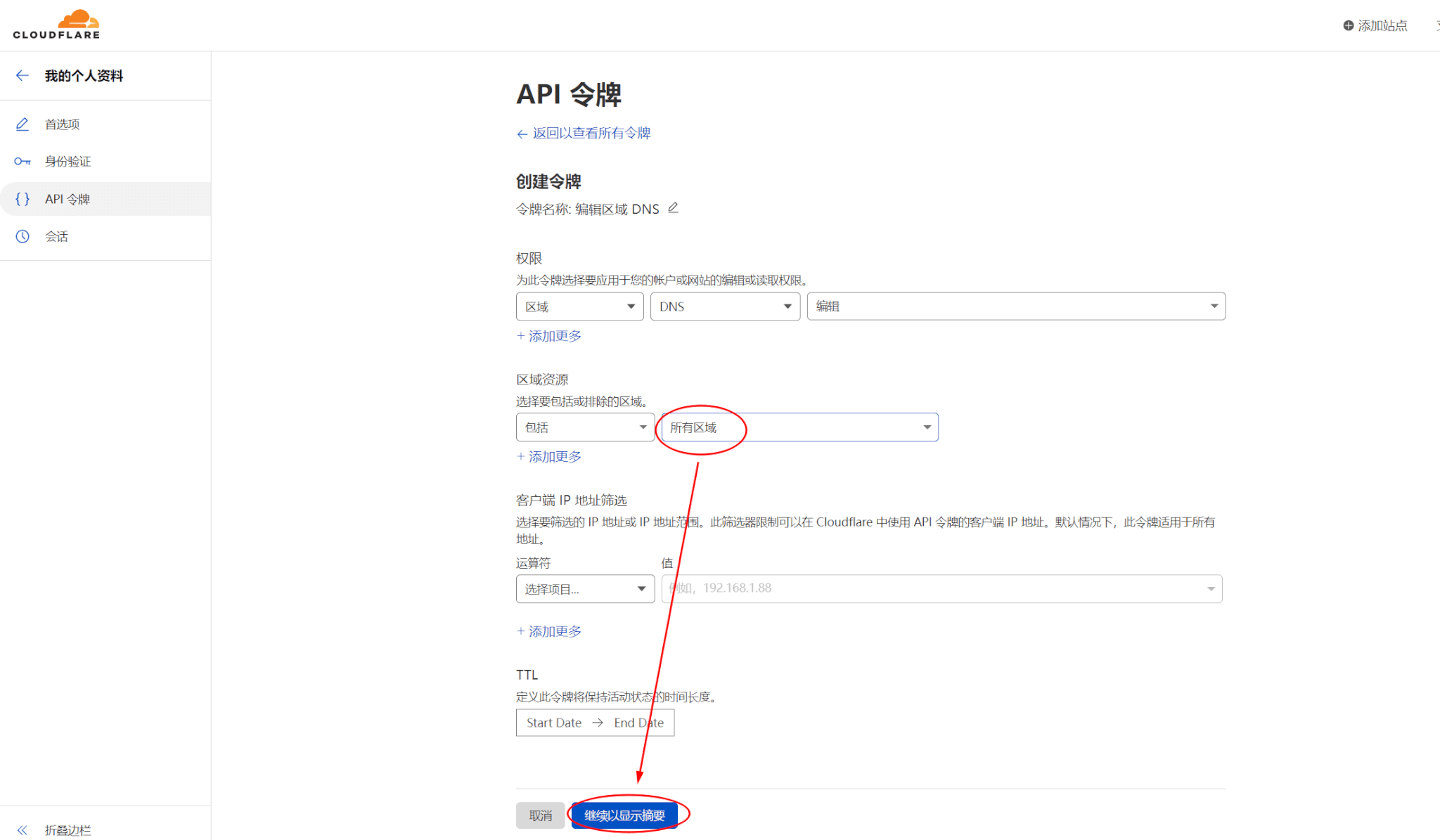Collapse sidebar with double chevron icon
The width and height of the screenshot is (1440, 840).
[22, 830]
